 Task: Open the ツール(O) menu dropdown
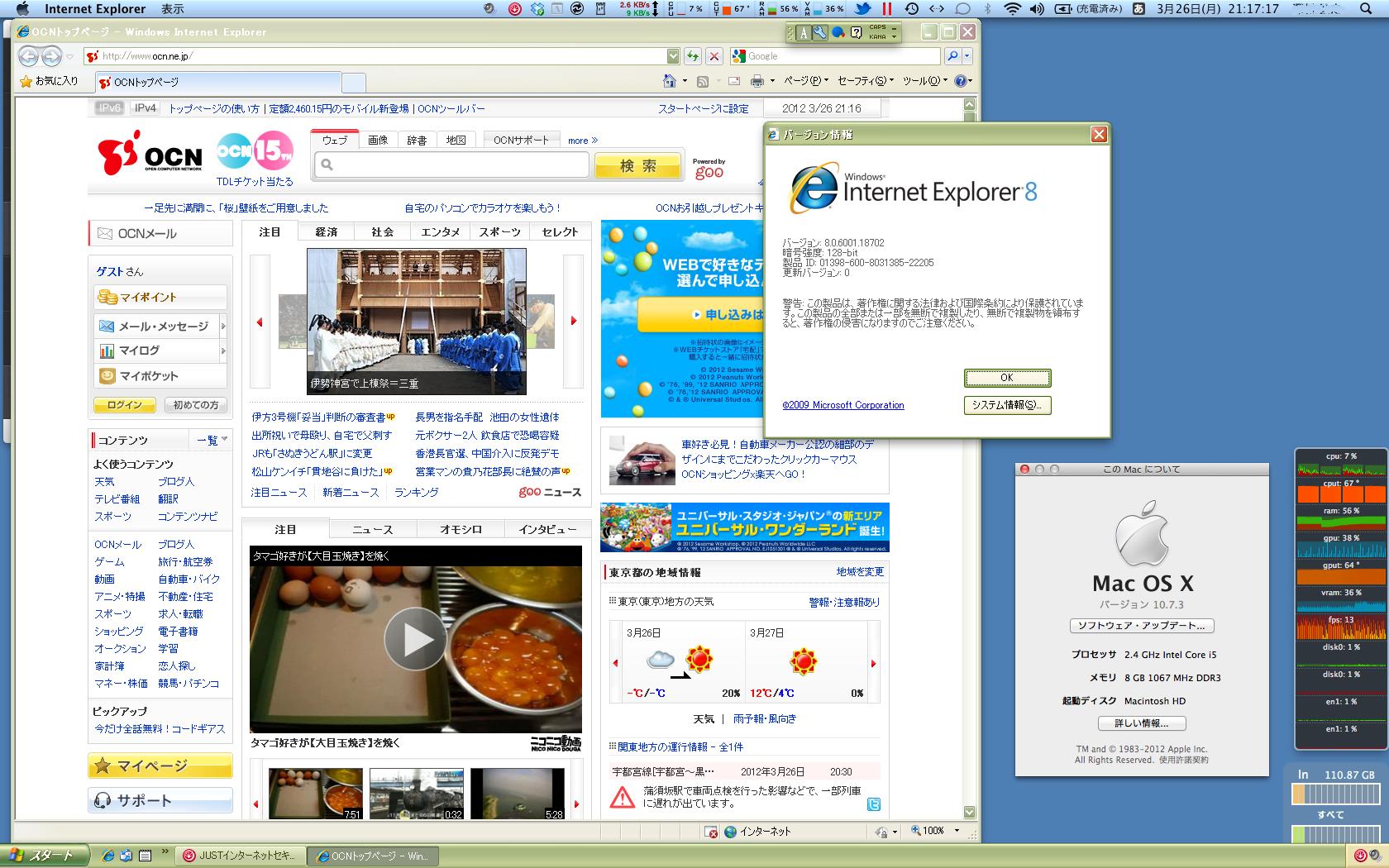click(924, 81)
